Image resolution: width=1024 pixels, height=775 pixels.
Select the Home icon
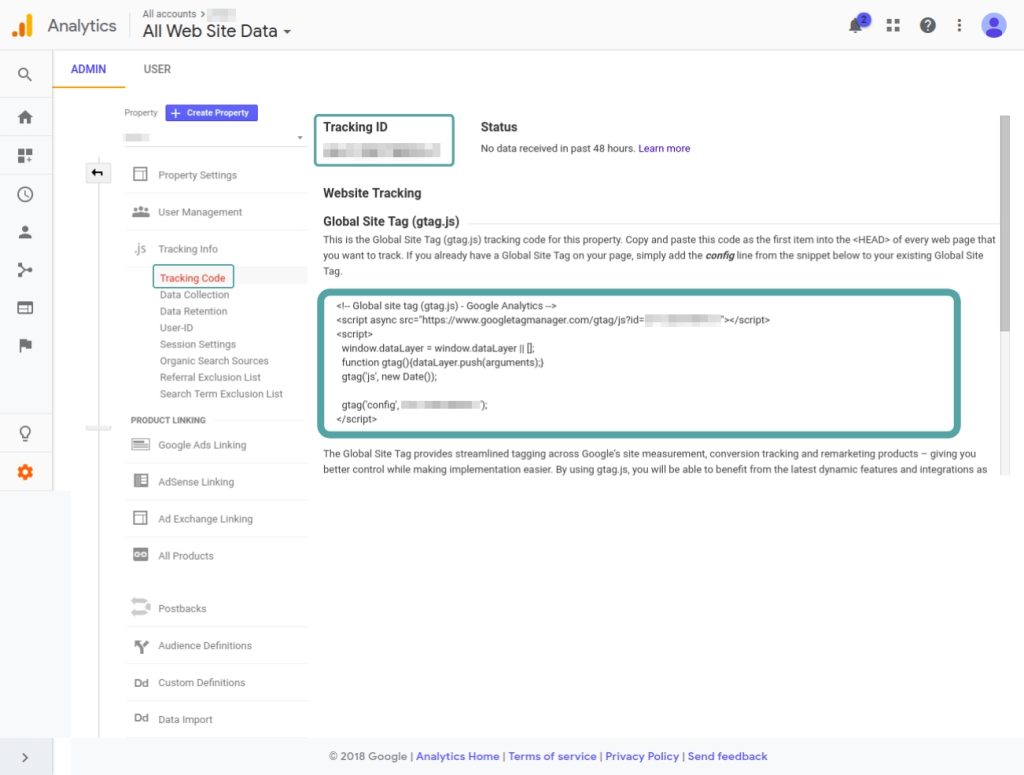click(24, 115)
